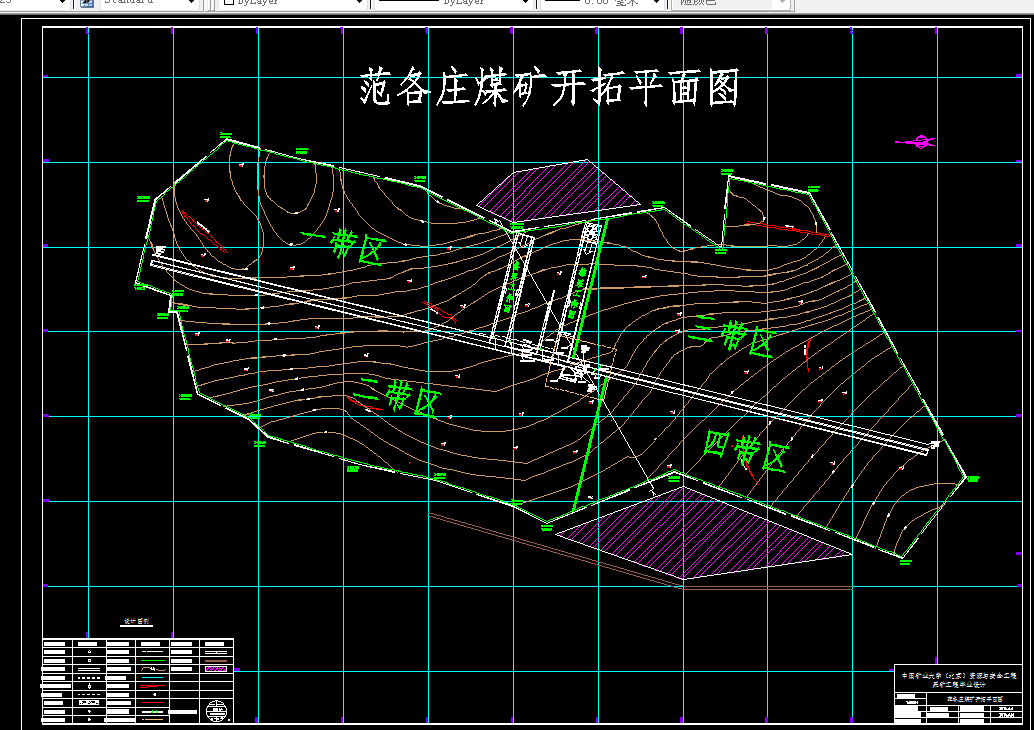Select the green 一带区 zone label
The image size is (1034, 730).
pyautogui.click(x=343, y=245)
